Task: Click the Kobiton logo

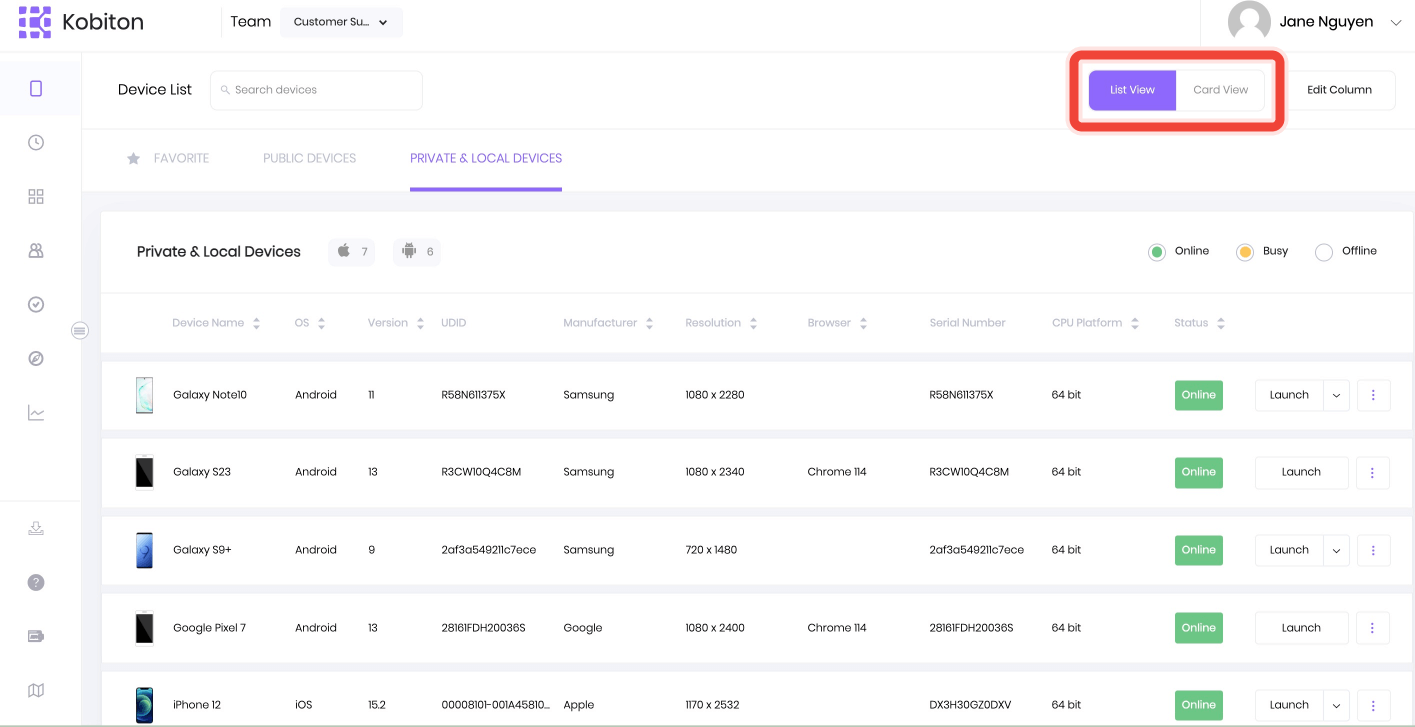Action: (81, 21)
